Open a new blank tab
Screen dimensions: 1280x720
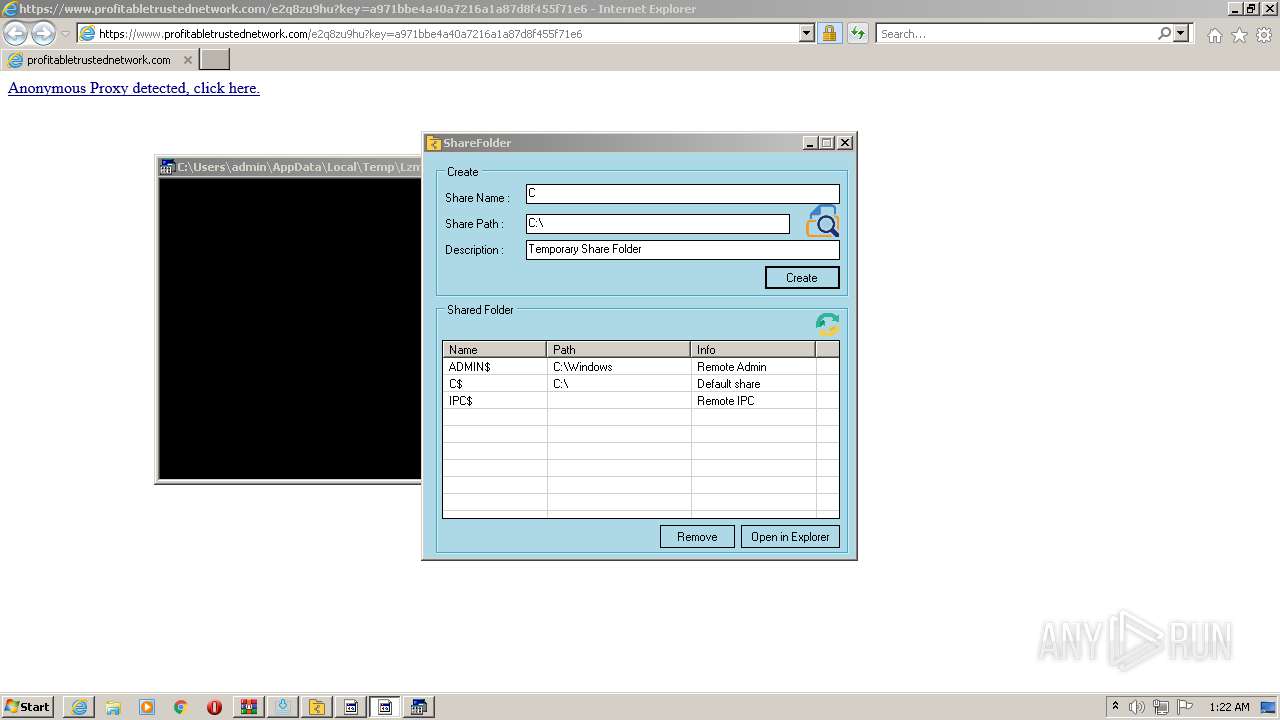215,60
